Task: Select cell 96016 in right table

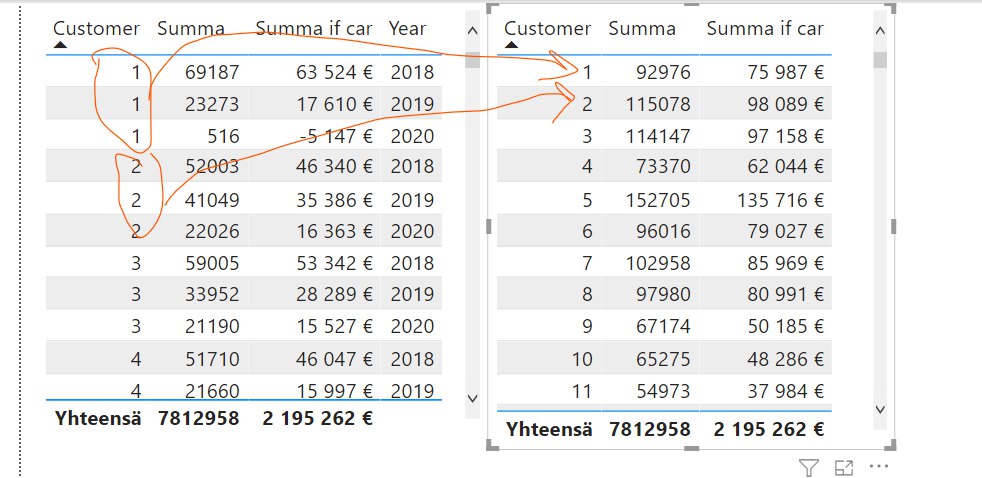Action: click(x=663, y=231)
